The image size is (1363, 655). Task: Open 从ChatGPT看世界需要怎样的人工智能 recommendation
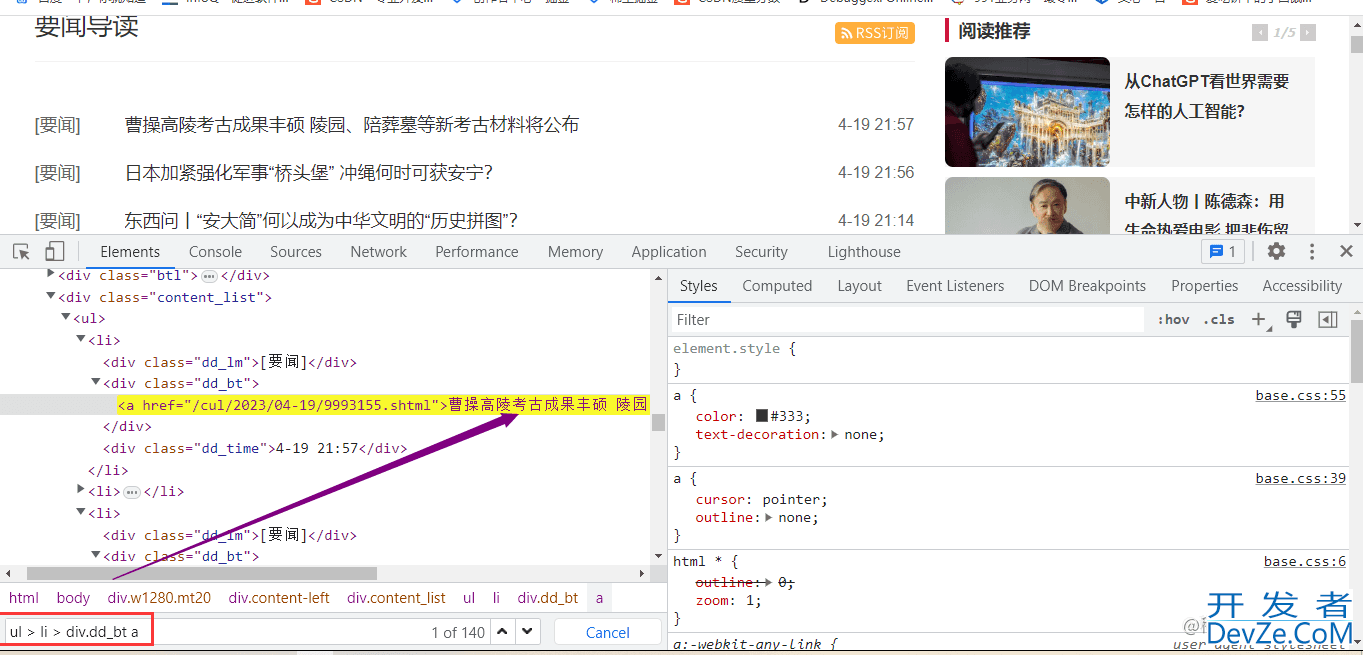pyautogui.click(x=1207, y=96)
